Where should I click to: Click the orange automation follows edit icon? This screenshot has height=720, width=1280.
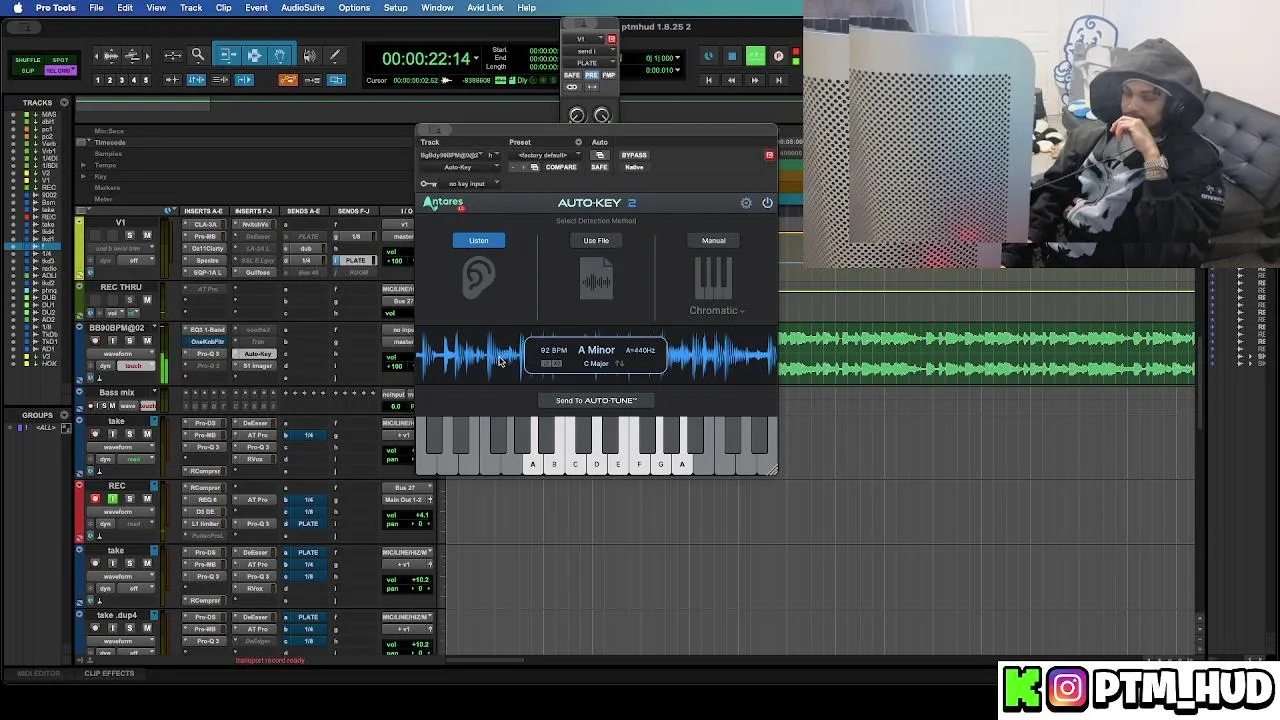click(x=288, y=80)
